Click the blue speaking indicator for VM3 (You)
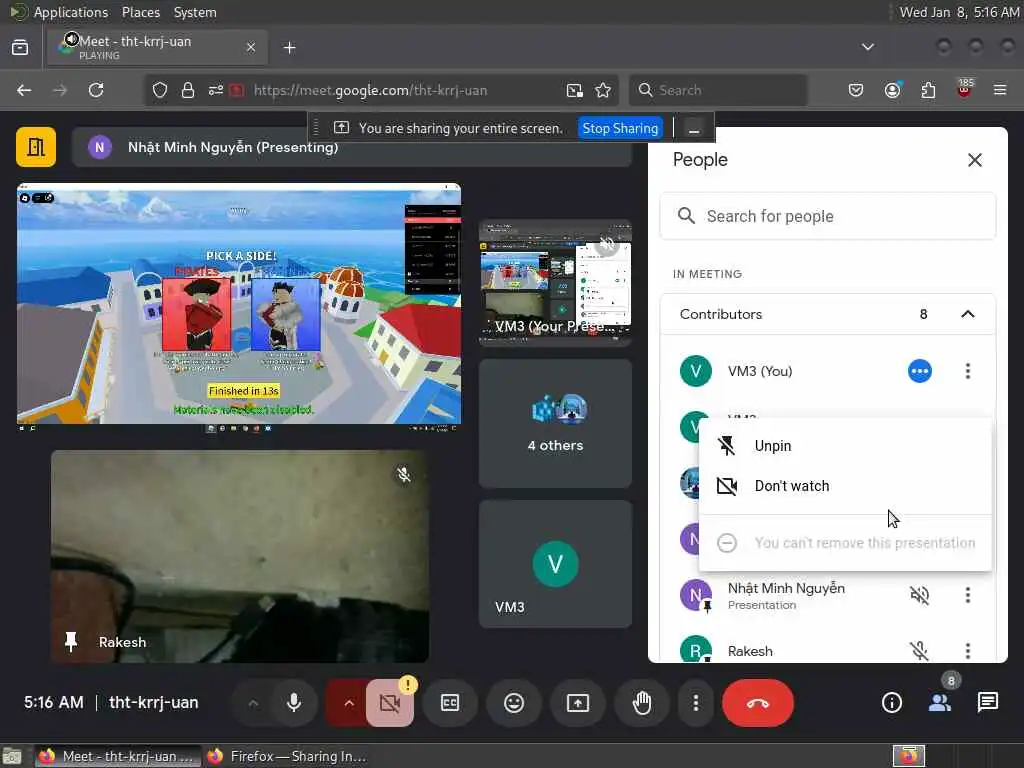The image size is (1024, 768). [x=920, y=371]
